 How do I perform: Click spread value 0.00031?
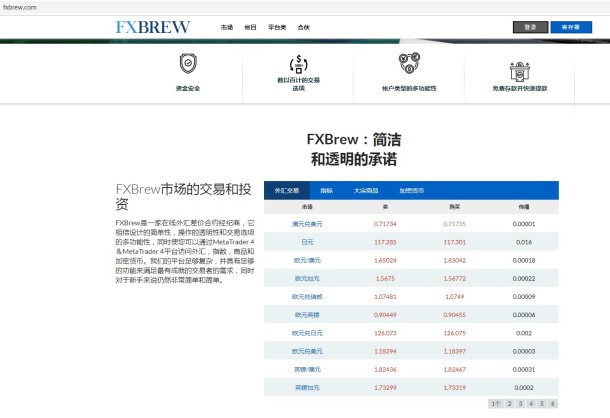tap(524, 369)
